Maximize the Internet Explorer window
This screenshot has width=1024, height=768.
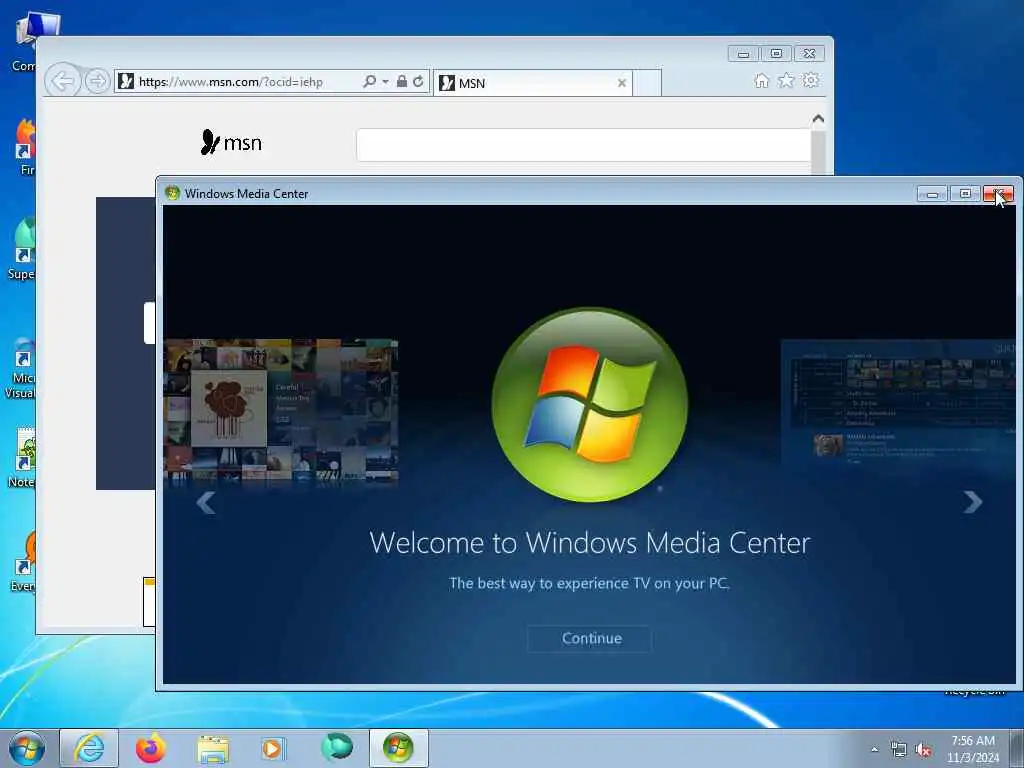(776, 54)
